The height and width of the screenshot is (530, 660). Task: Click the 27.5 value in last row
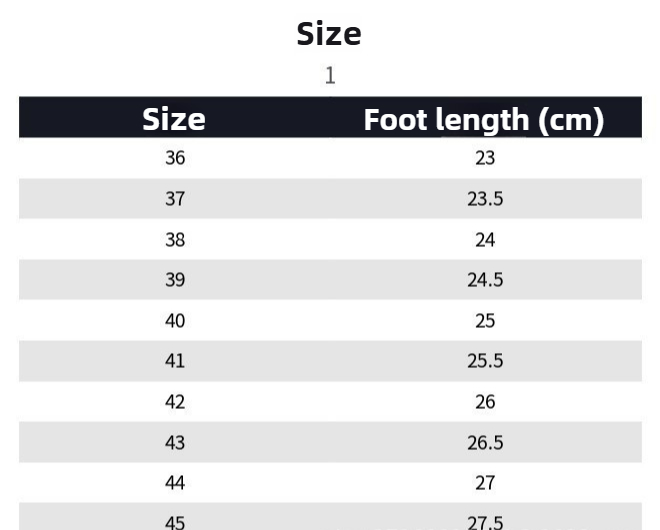[485, 522]
